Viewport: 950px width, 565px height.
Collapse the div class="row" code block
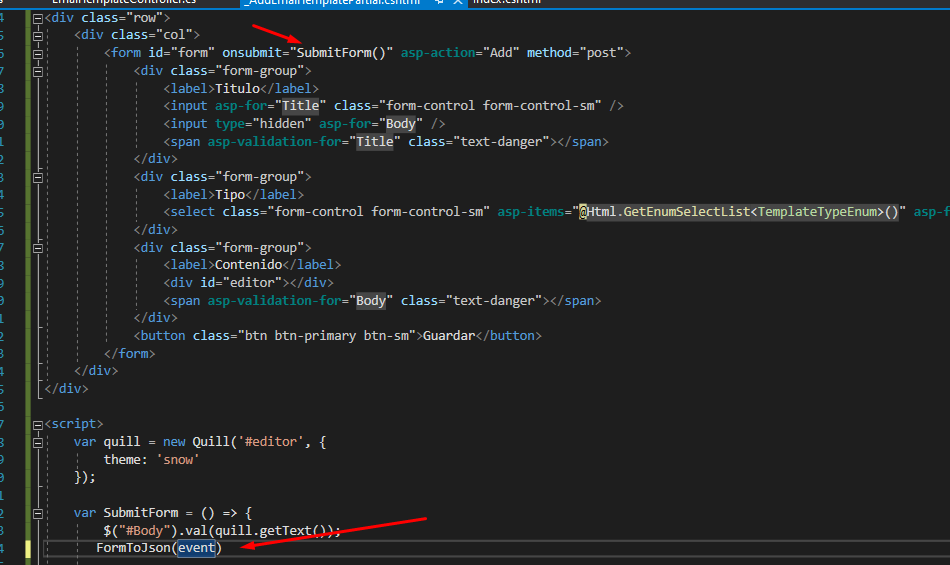point(38,18)
